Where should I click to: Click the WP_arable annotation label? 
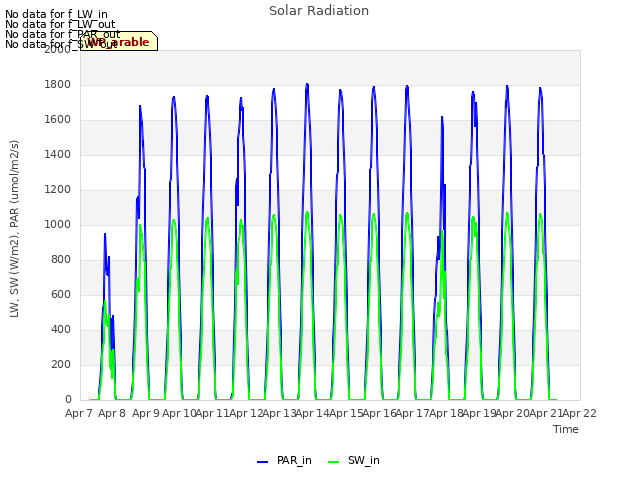point(118,42)
